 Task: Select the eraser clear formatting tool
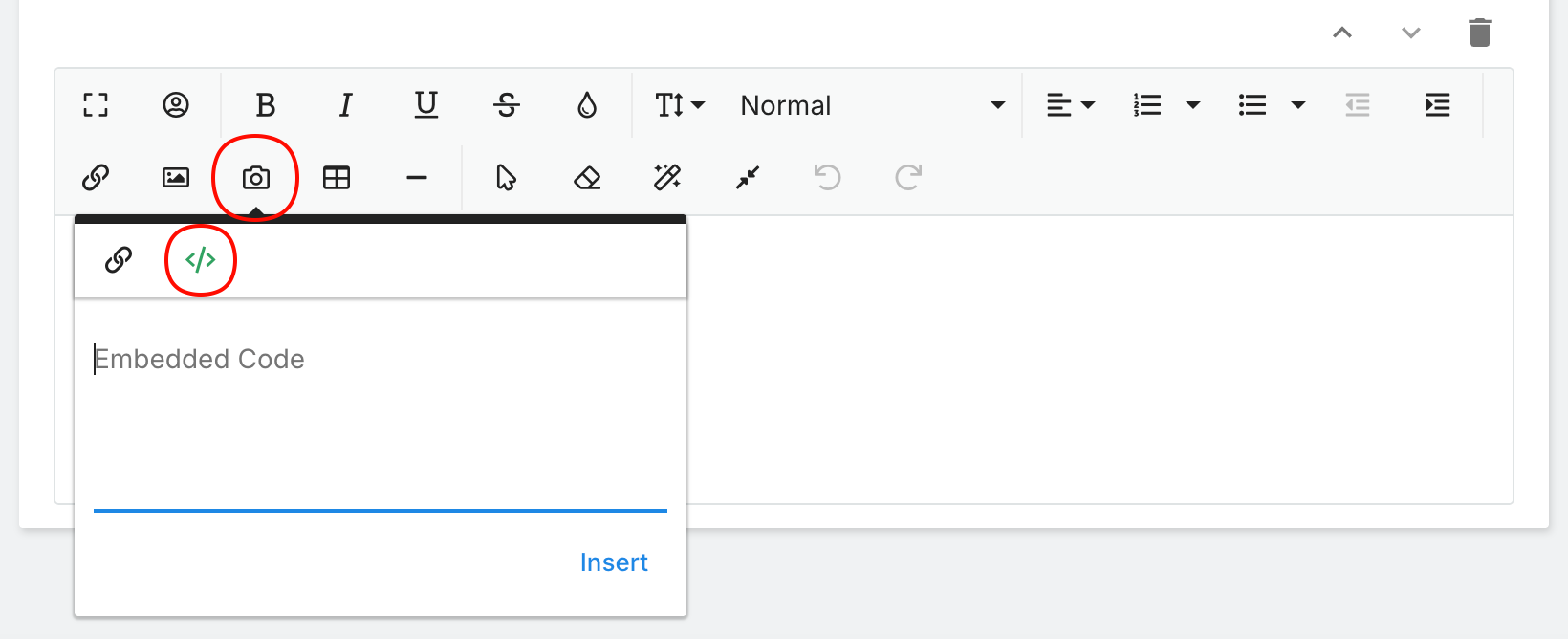point(587,178)
